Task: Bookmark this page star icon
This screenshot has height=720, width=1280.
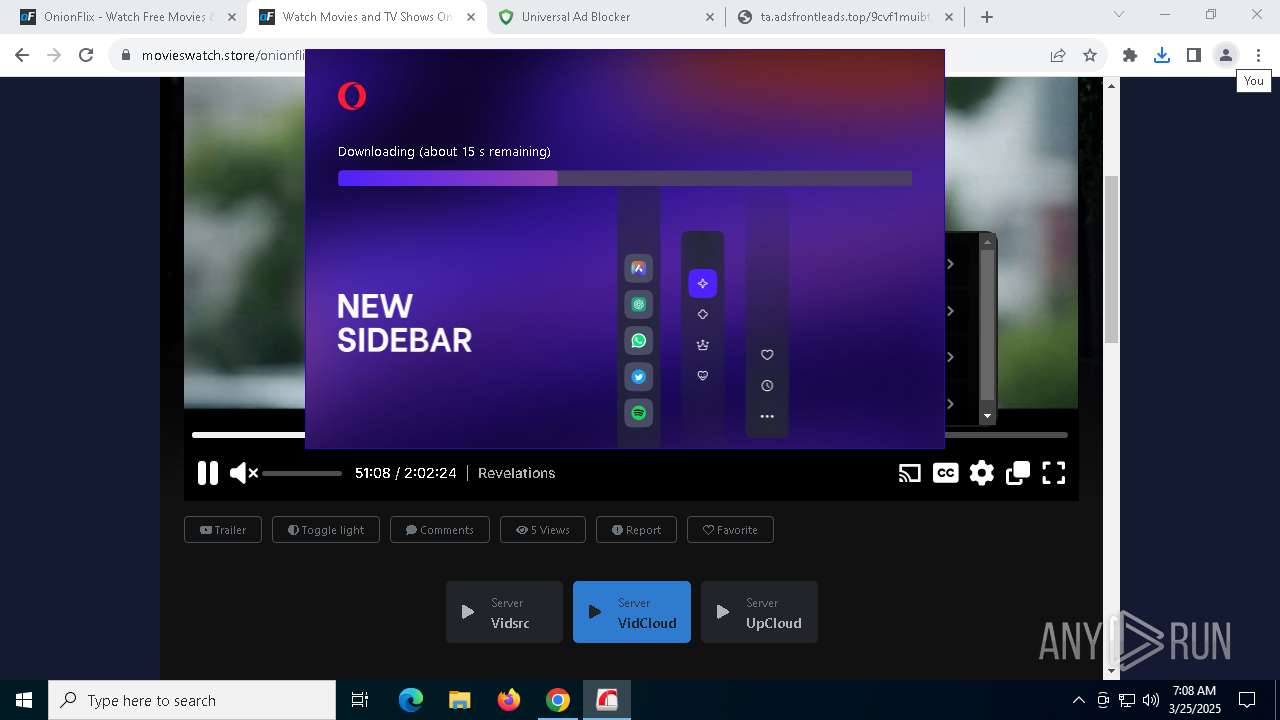Action: pos(1090,56)
